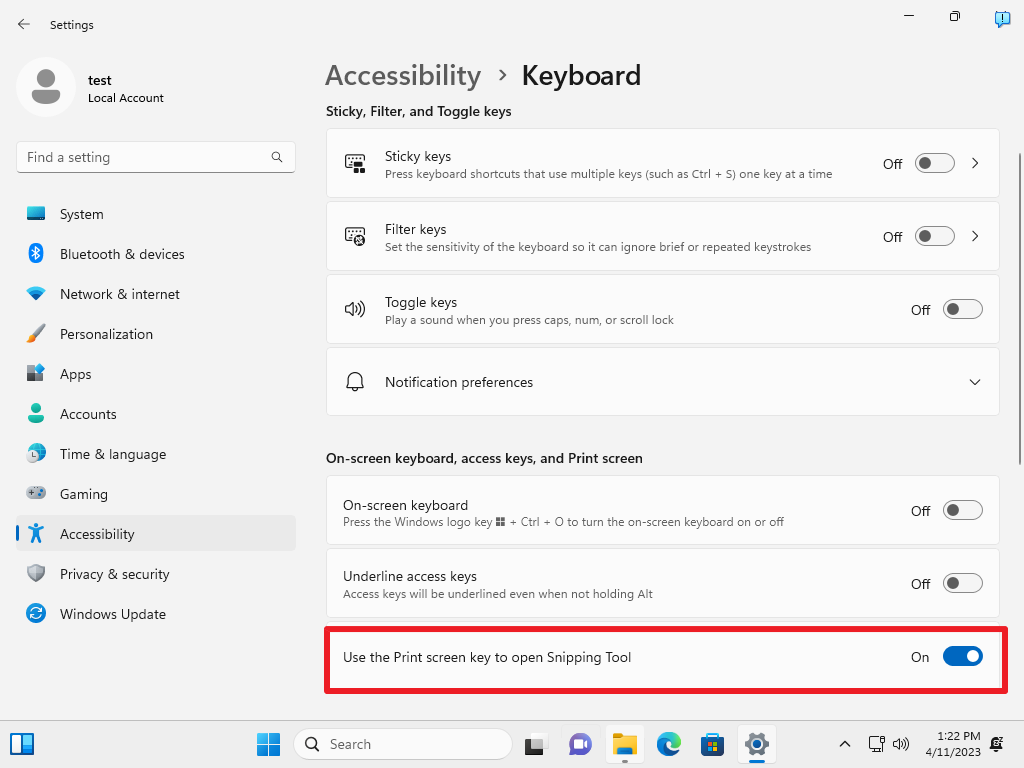Click the Filter keys icon
Screen dimensions: 1024x768
pyautogui.click(x=355, y=235)
